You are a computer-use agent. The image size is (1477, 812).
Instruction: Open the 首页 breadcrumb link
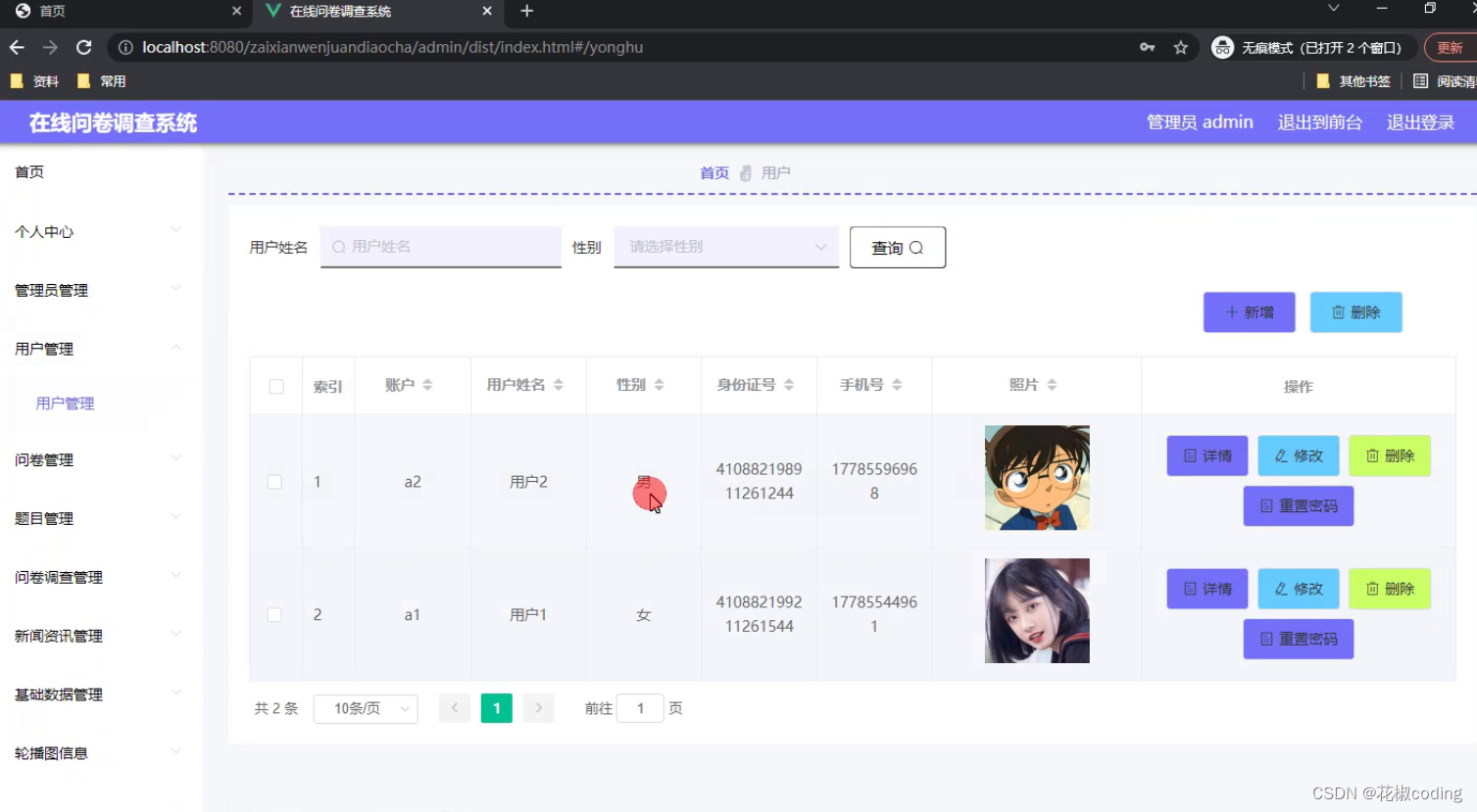click(x=714, y=172)
